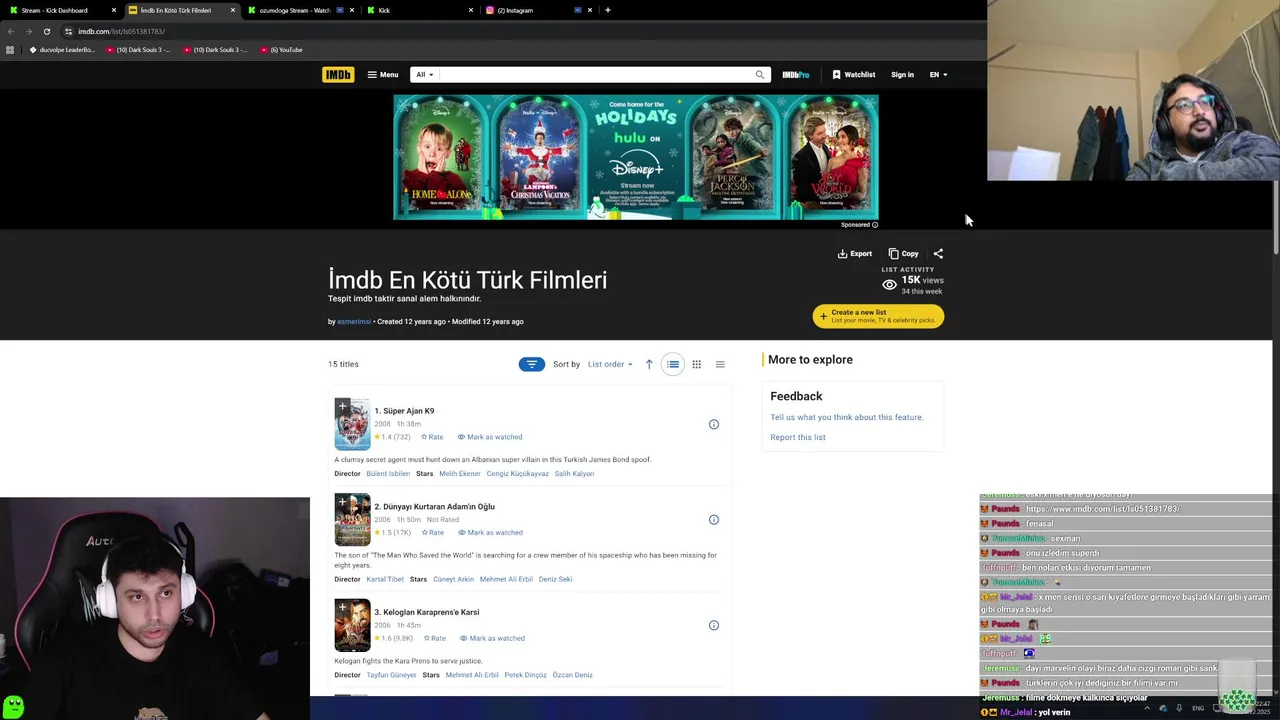Add Keloglan Karaprens'e Karsi to watchlist

[x=342, y=607]
